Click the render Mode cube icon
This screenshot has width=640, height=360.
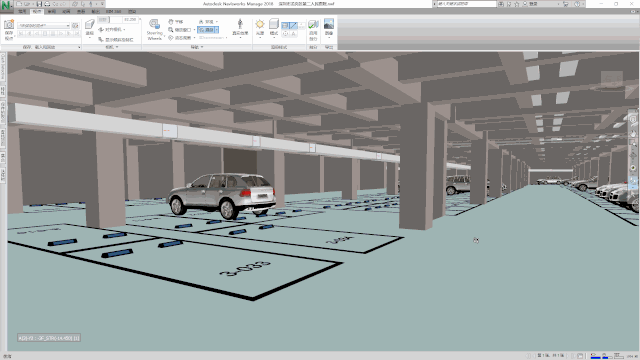pyautogui.click(x=274, y=24)
